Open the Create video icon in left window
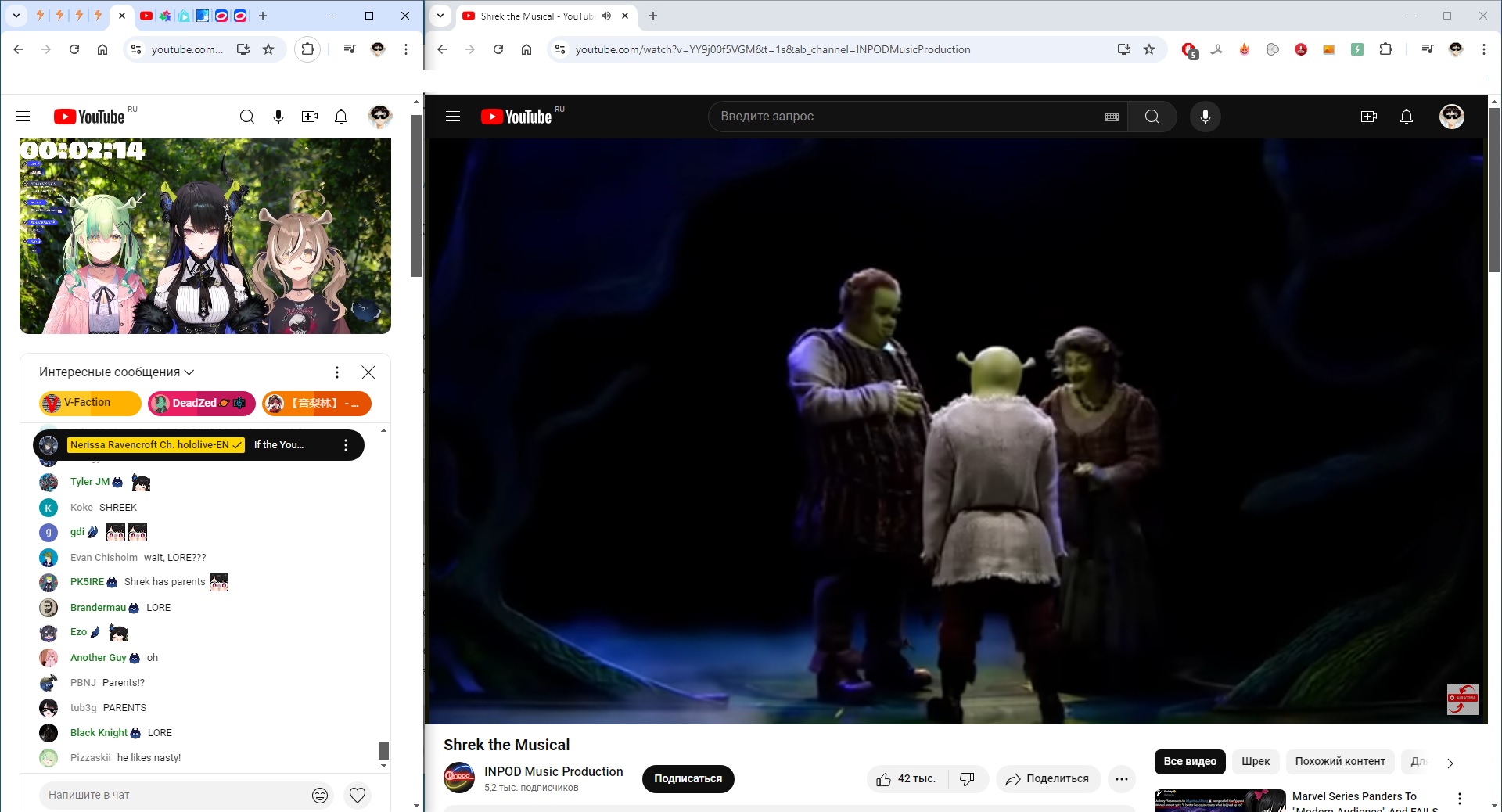Viewport: 1502px width, 812px height. tap(310, 117)
